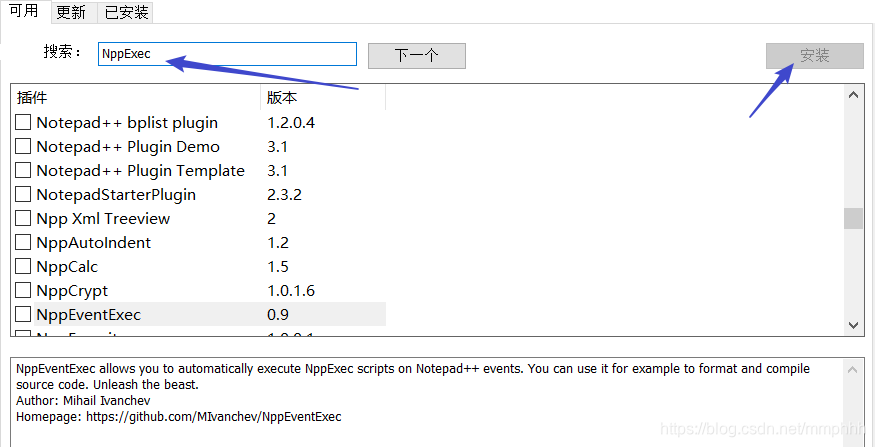Click the NppEventExec homepage GitHub URL

pyautogui.click(x=214, y=416)
